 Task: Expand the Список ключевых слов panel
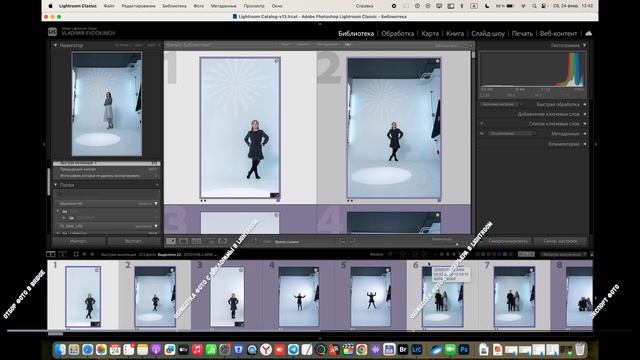click(x=584, y=124)
